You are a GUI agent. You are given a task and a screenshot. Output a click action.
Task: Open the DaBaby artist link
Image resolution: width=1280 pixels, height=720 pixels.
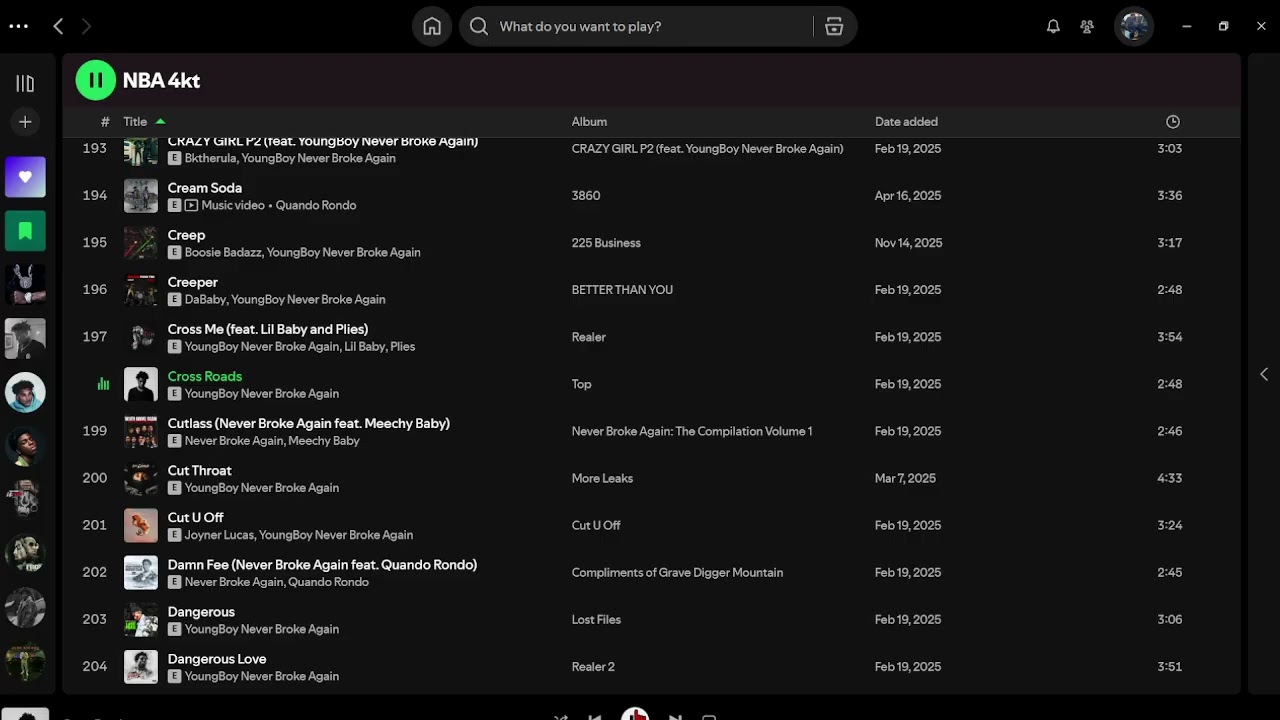(205, 299)
